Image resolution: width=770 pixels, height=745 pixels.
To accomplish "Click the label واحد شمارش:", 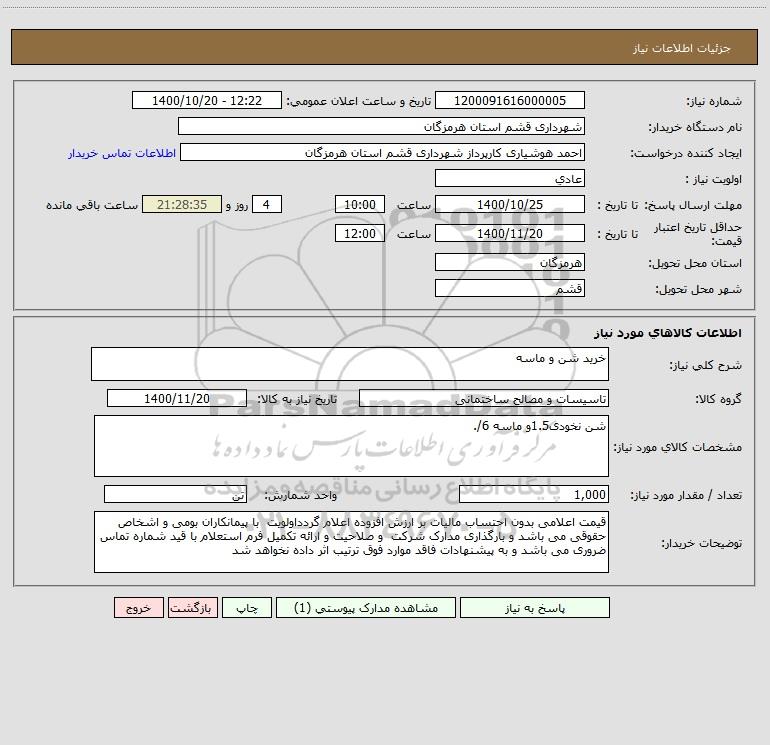I will (x=301, y=496).
